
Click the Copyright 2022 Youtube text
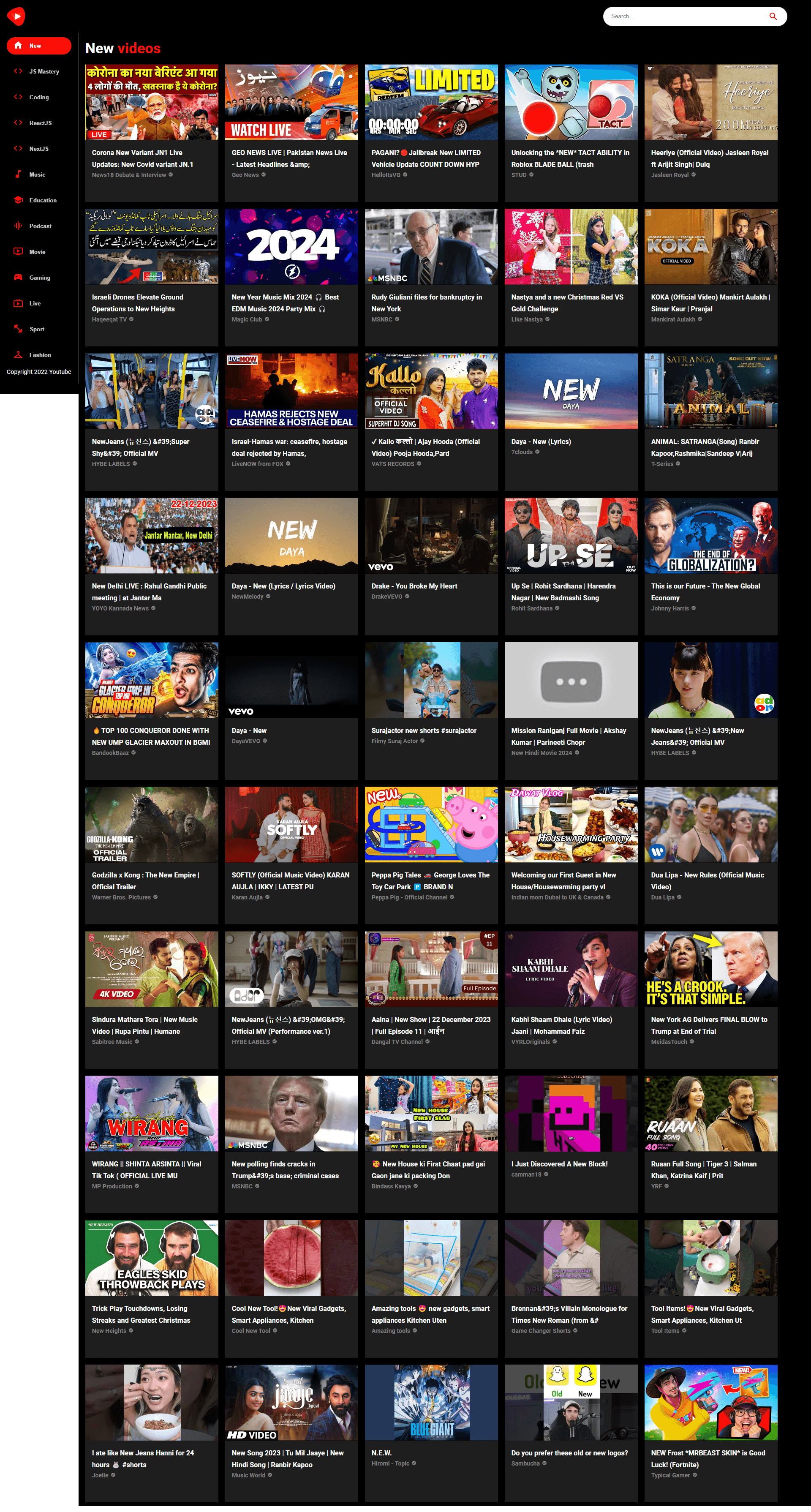point(39,371)
